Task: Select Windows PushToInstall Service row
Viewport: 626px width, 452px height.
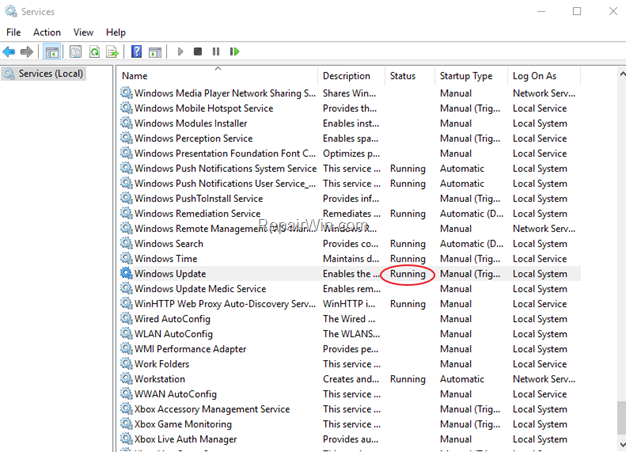Action: [x=350, y=198]
